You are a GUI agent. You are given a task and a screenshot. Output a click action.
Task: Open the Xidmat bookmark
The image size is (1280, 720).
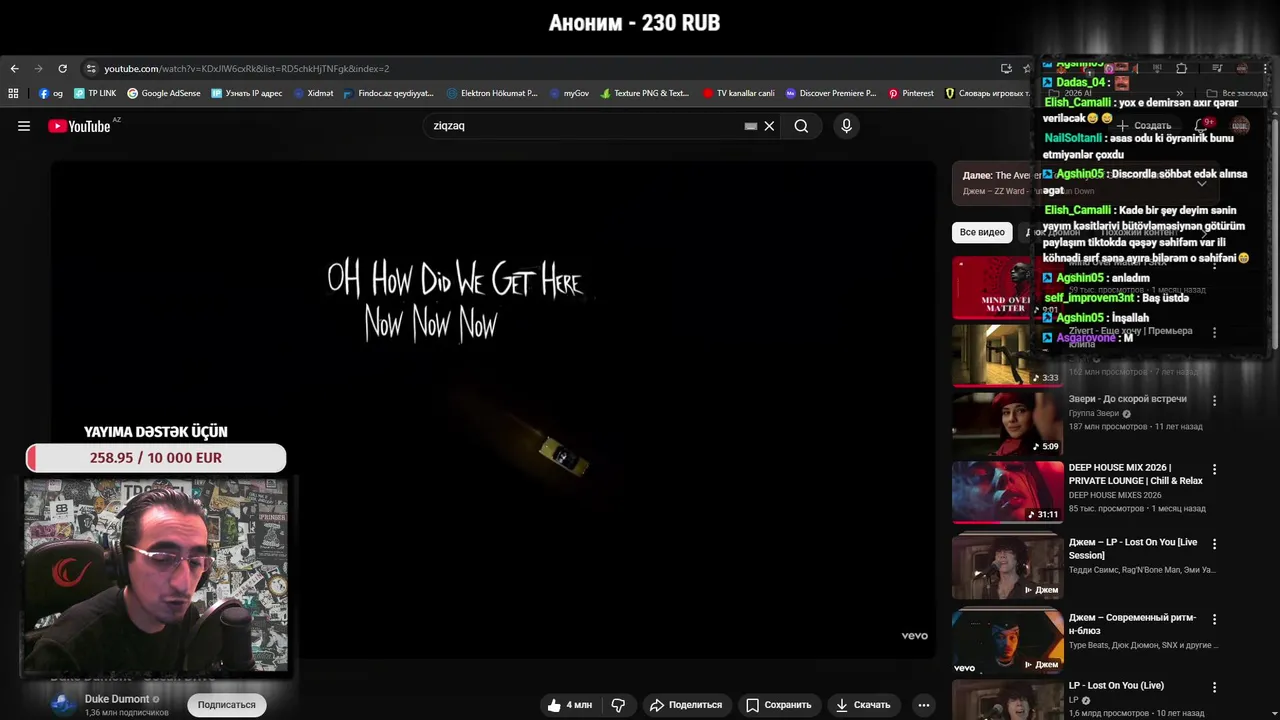(x=313, y=93)
